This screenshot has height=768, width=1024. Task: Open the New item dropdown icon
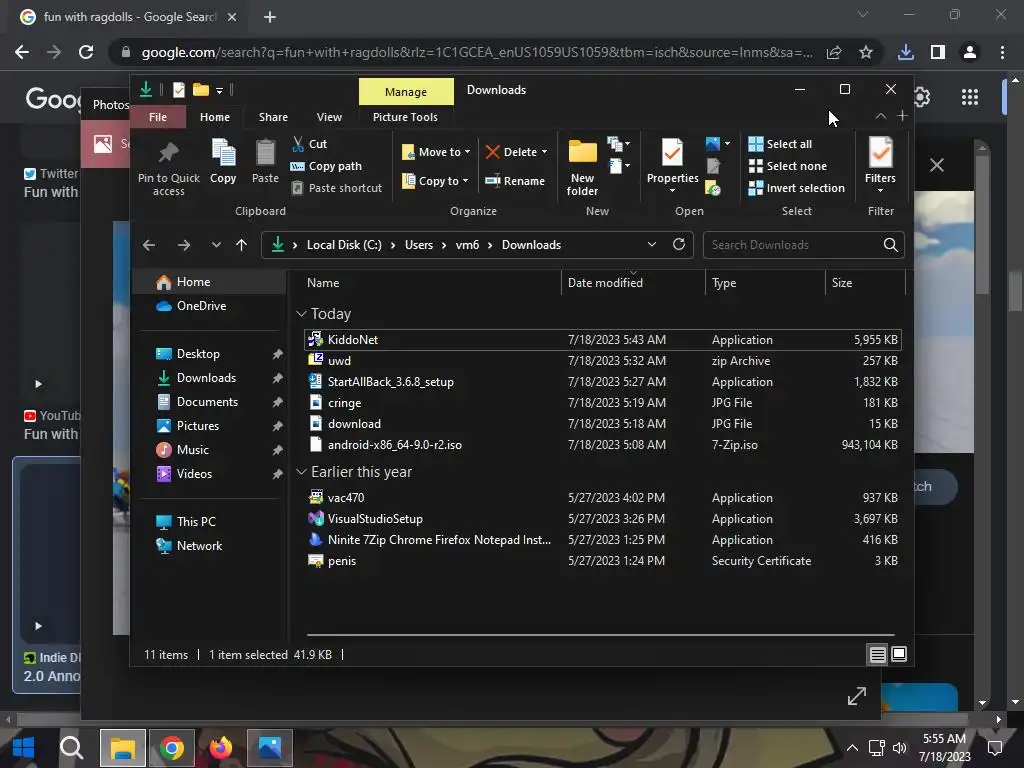(618, 144)
